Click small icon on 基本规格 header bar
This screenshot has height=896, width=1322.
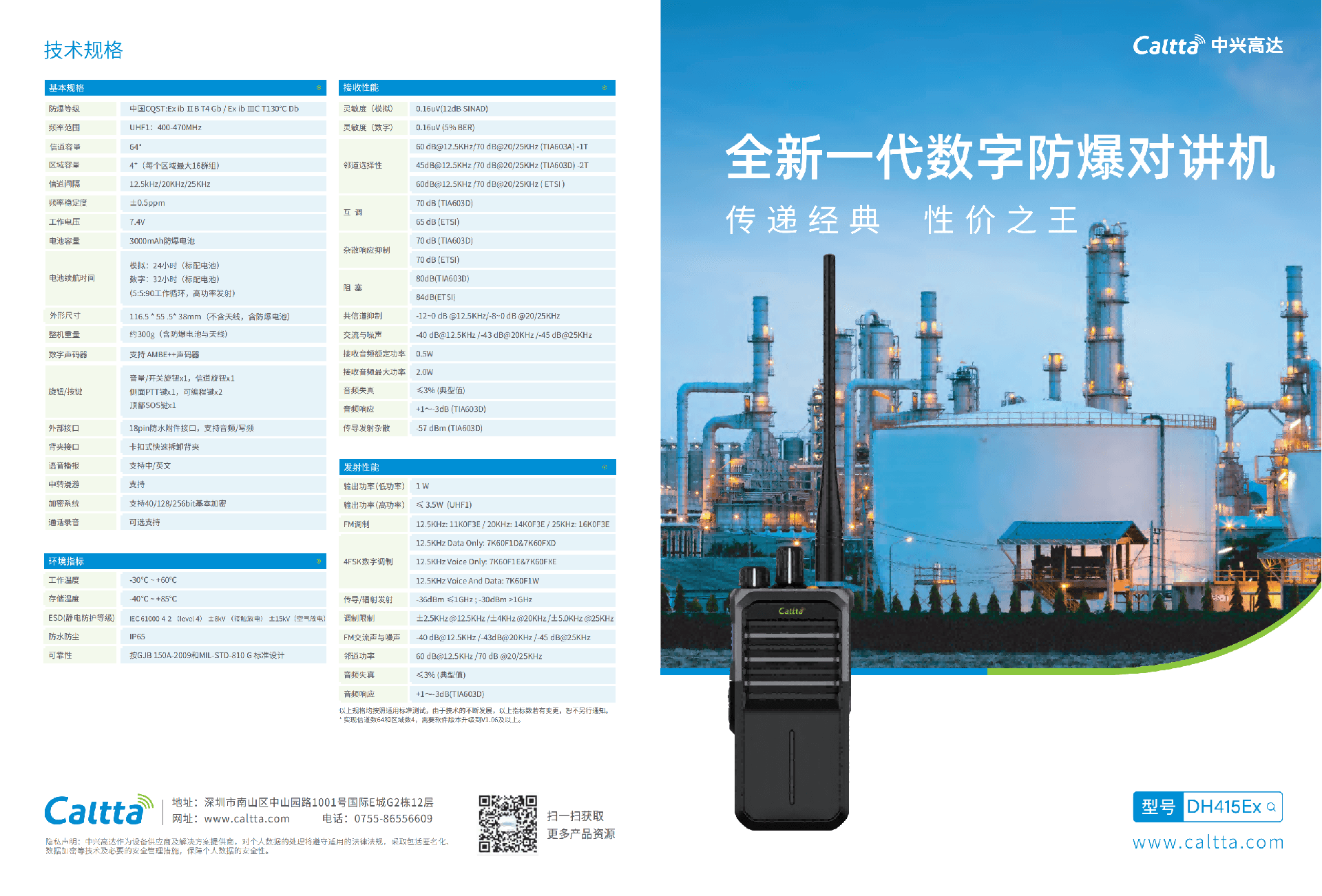click(x=318, y=87)
